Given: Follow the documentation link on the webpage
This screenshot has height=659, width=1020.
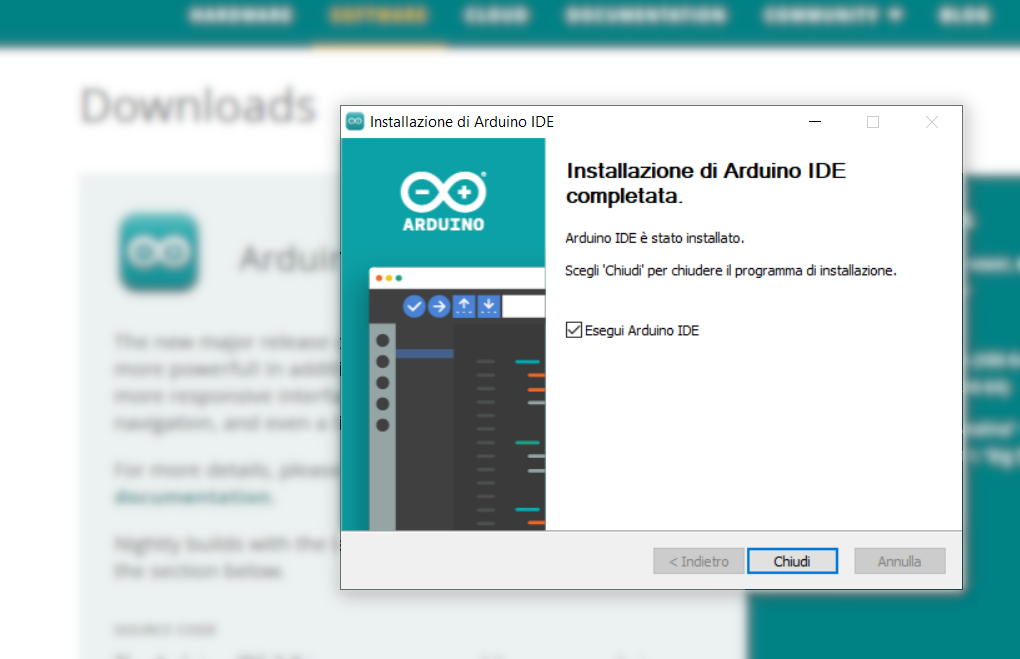Looking at the screenshot, I should (x=194, y=497).
